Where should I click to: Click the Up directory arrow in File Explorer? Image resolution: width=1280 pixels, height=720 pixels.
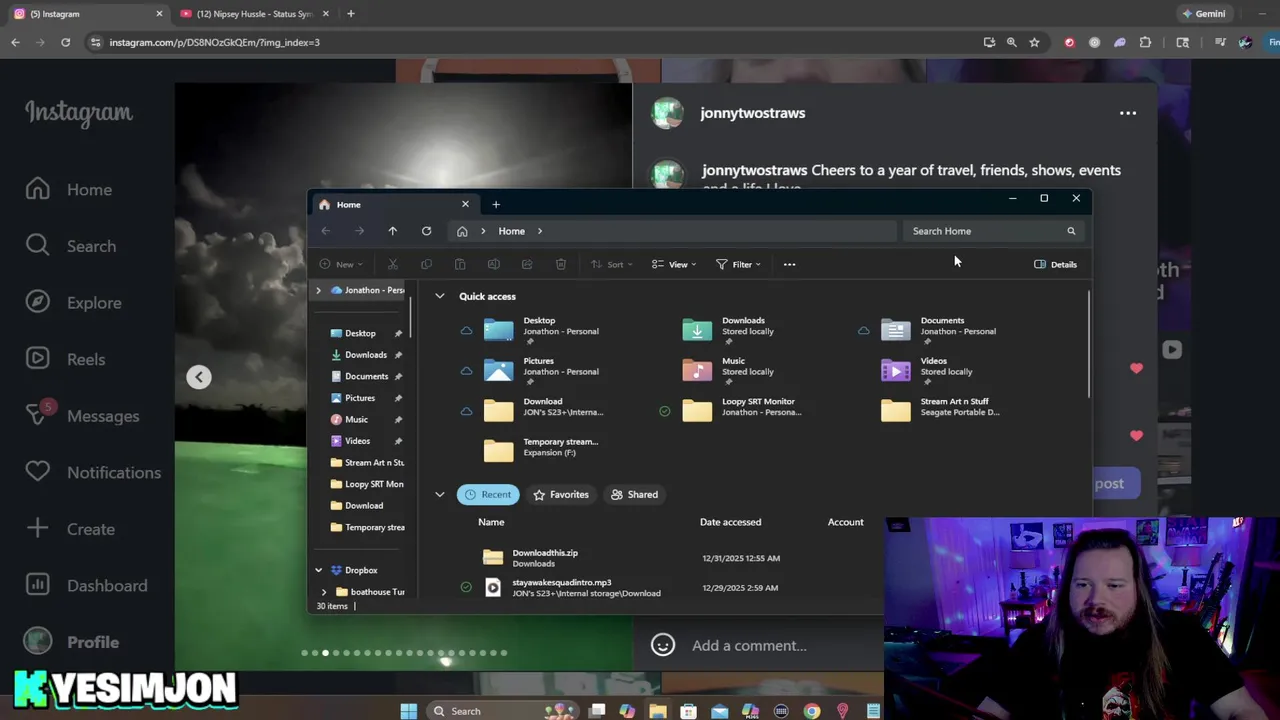pos(392,231)
